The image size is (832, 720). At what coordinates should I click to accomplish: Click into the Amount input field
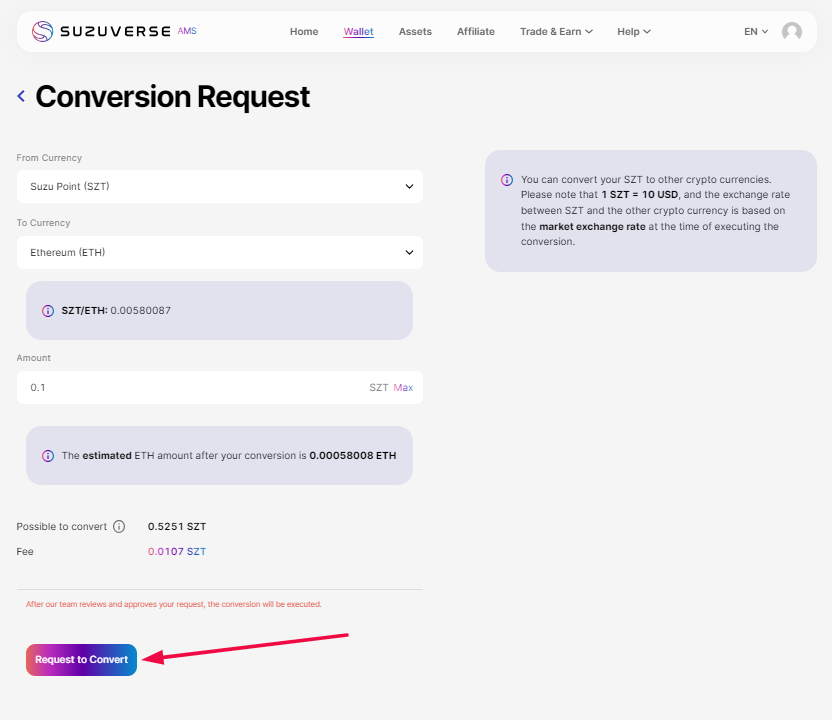point(190,388)
